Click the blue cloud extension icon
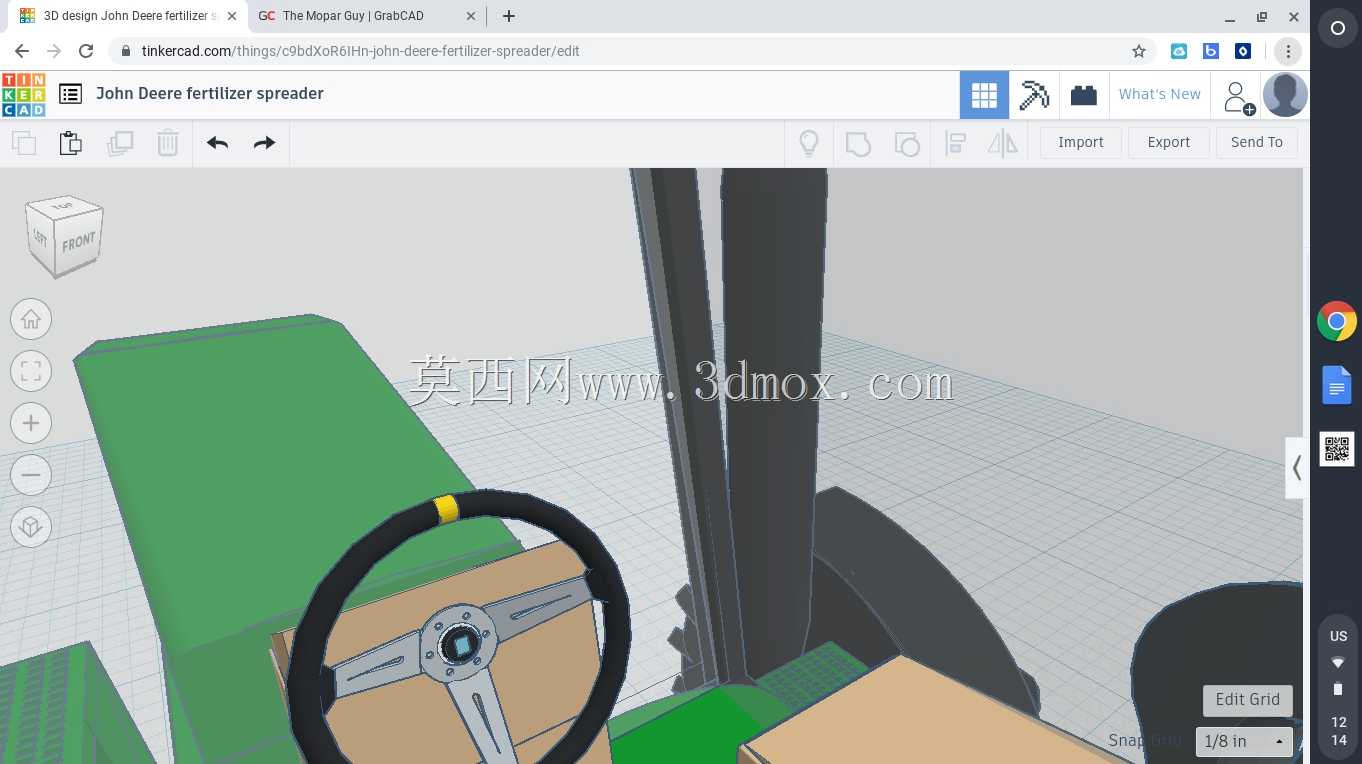 pyautogui.click(x=1179, y=51)
